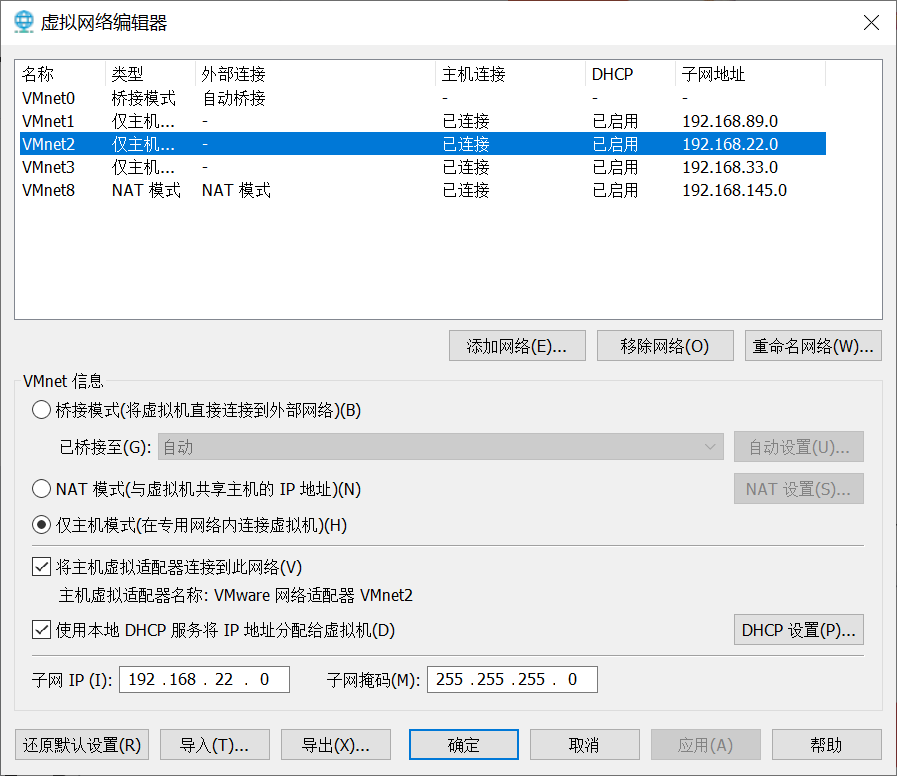Select the 仅主机模式 radio button
This screenshot has width=897, height=776.
[41, 525]
